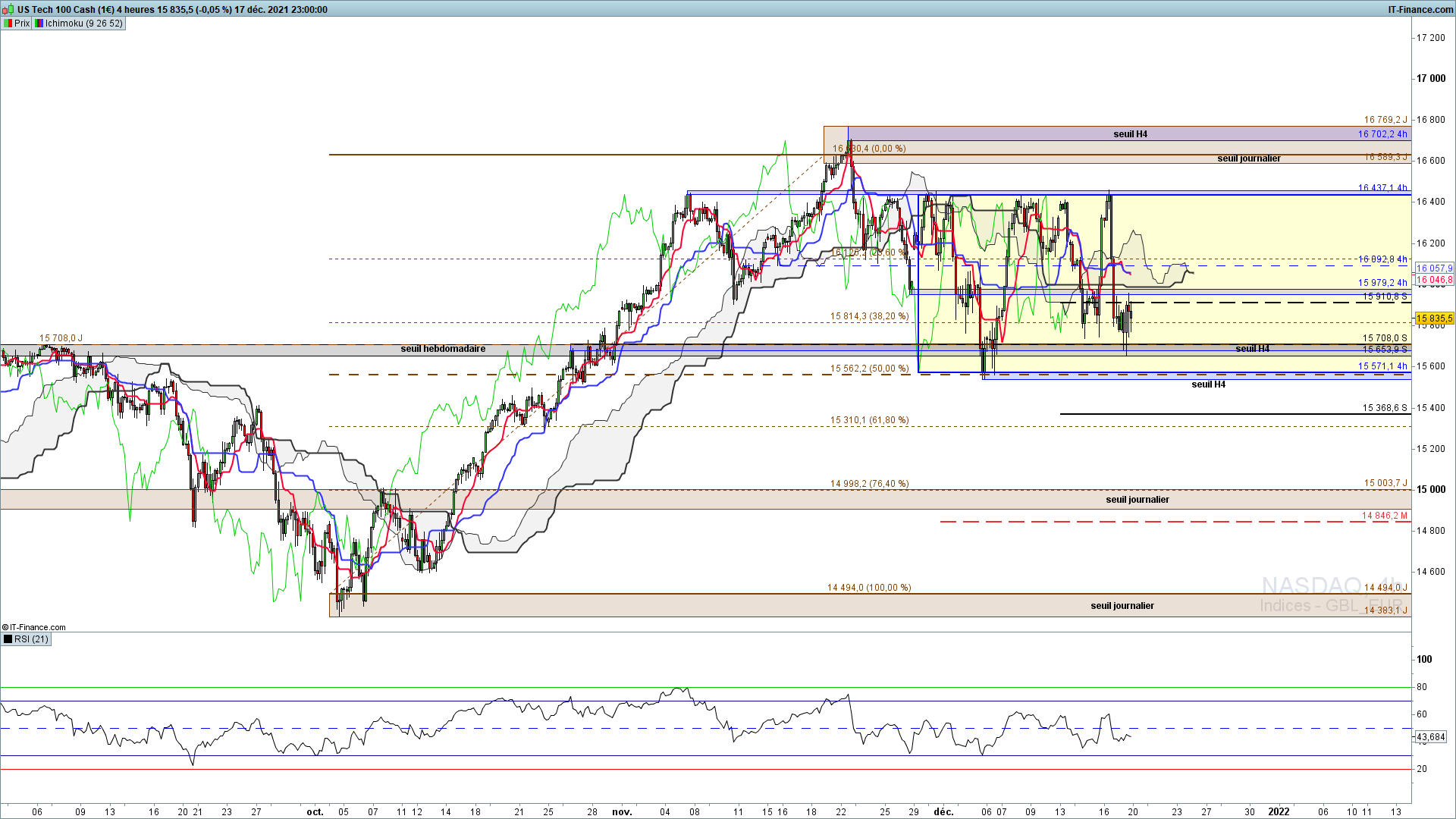Image resolution: width=1456 pixels, height=819 pixels.
Task: Select the blue 16 057,9 price tag
Action: click(1434, 268)
